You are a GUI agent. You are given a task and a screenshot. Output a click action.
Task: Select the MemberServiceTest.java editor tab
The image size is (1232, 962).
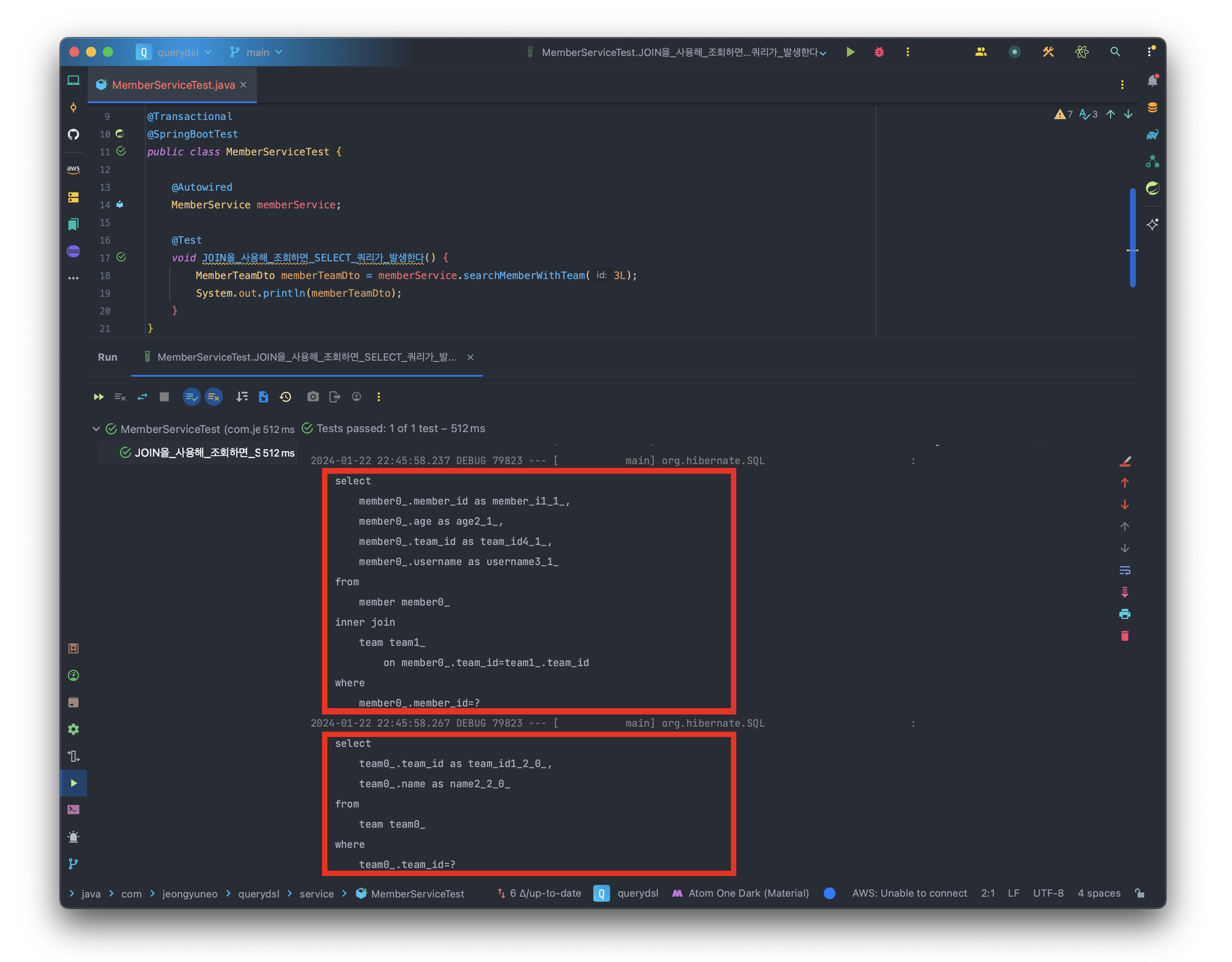click(x=173, y=85)
